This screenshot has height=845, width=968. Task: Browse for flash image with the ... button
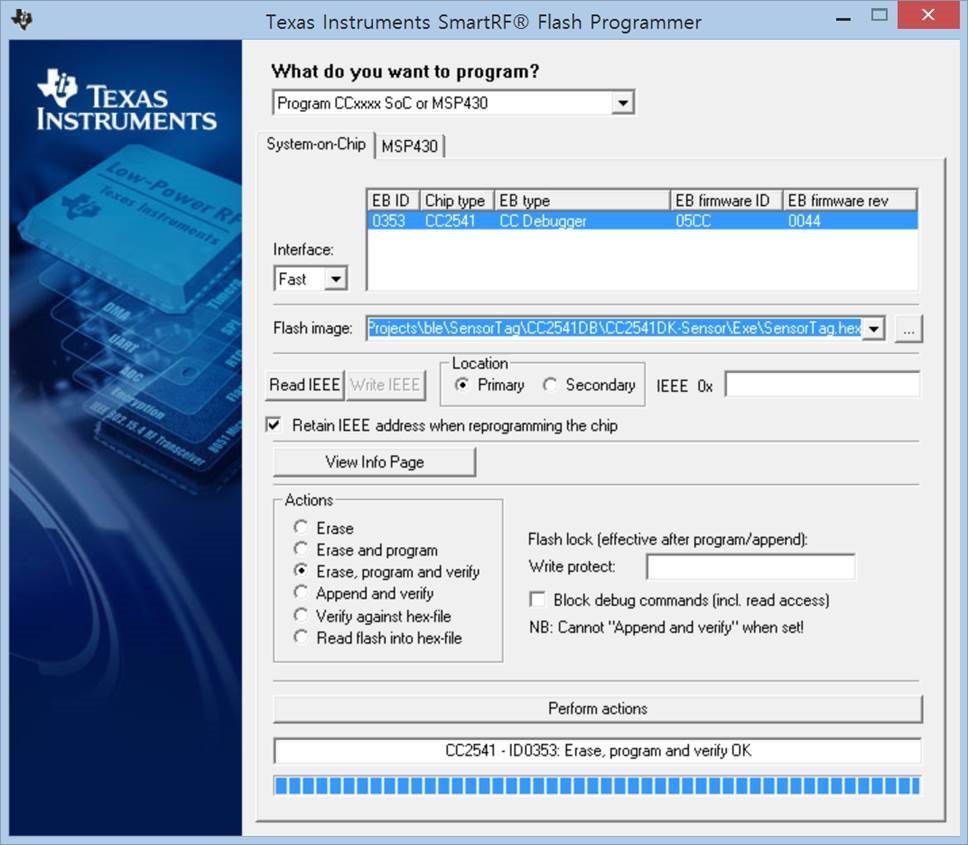[909, 328]
